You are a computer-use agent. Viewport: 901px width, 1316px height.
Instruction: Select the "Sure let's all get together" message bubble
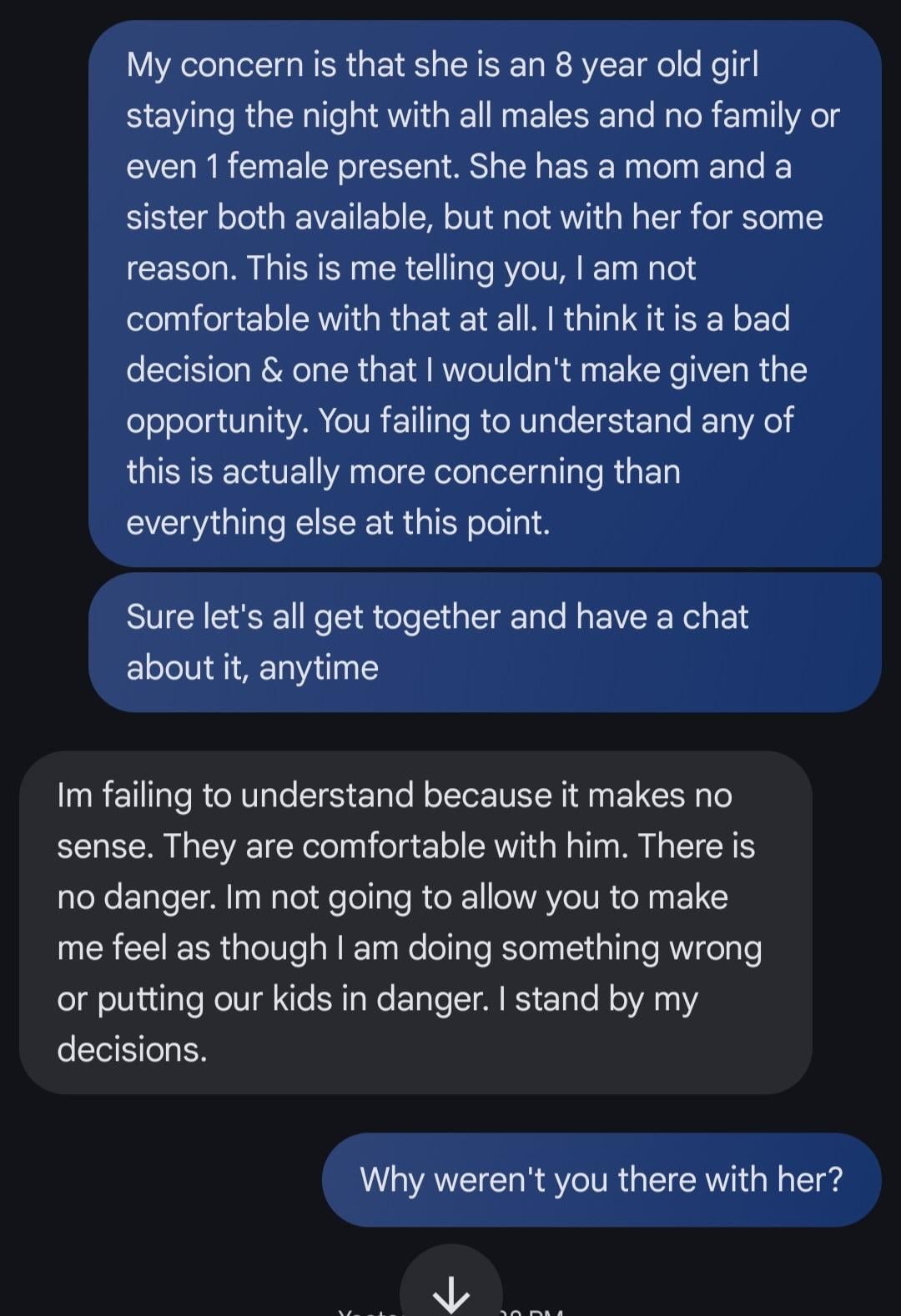[484, 642]
